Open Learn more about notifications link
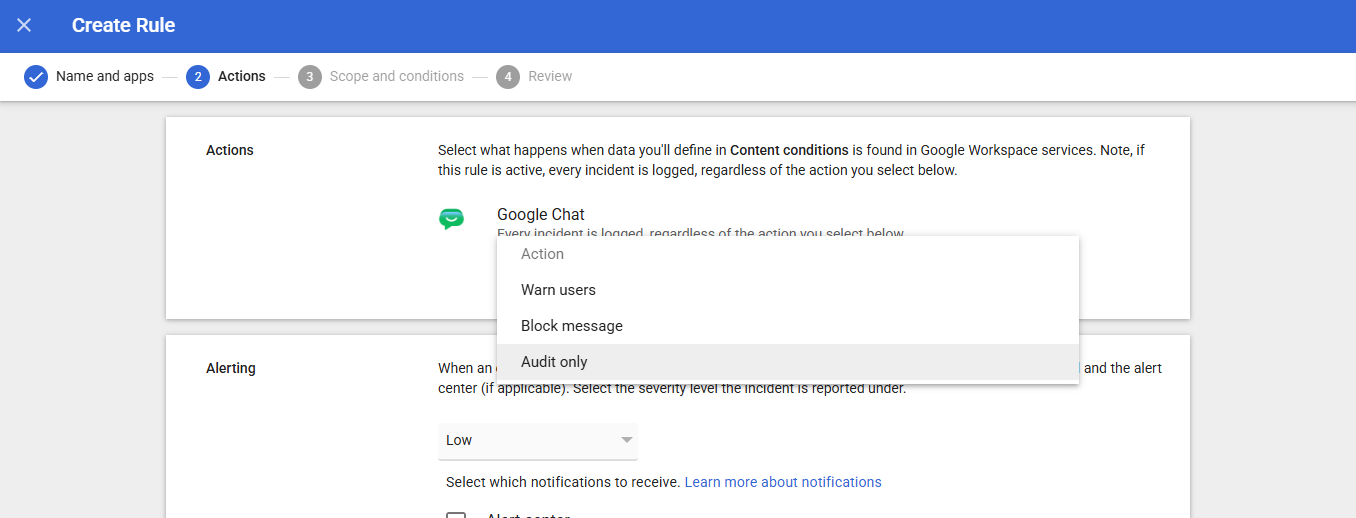The width and height of the screenshot is (1356, 518). point(783,482)
